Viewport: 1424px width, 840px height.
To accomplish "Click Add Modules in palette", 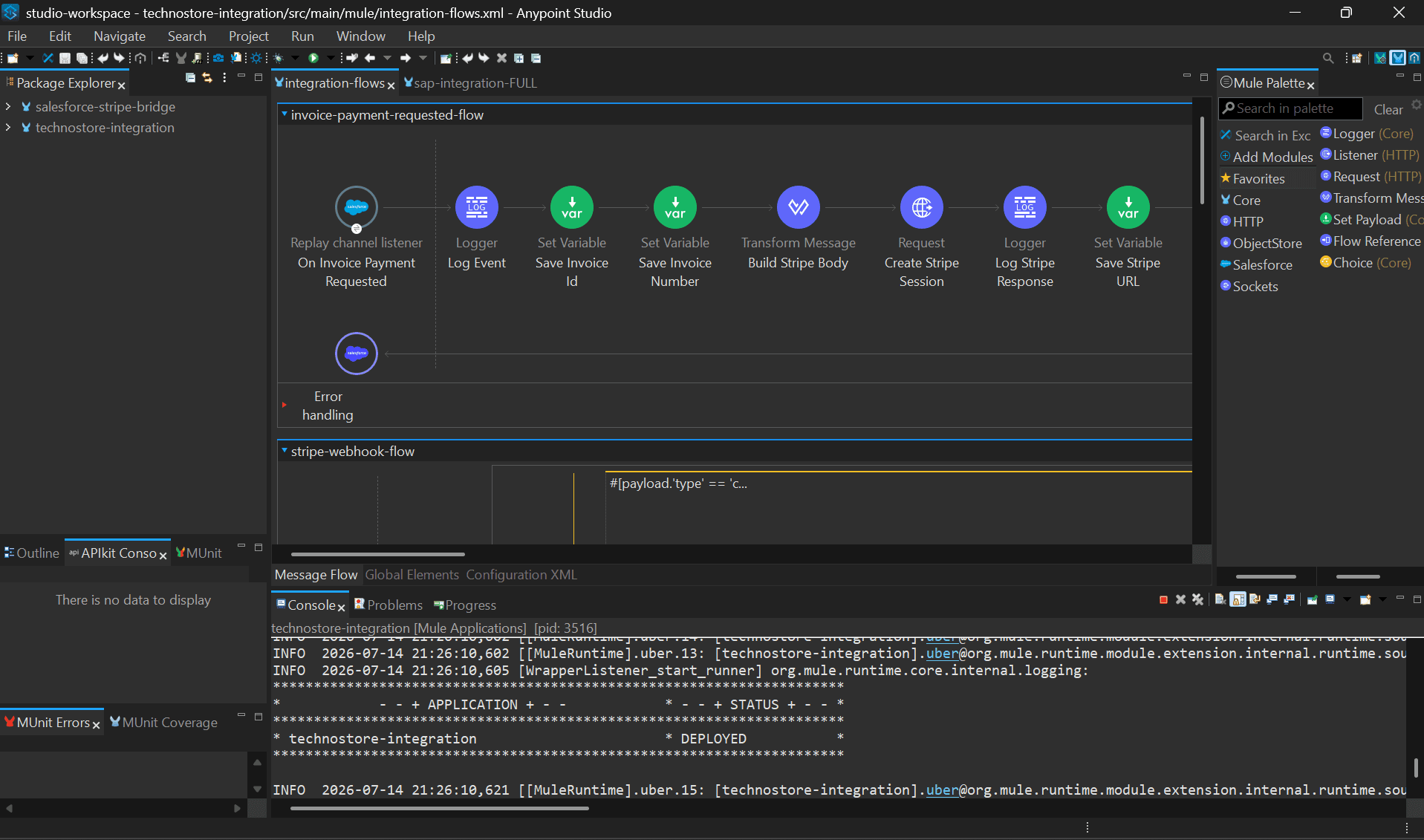I will 1266,157.
